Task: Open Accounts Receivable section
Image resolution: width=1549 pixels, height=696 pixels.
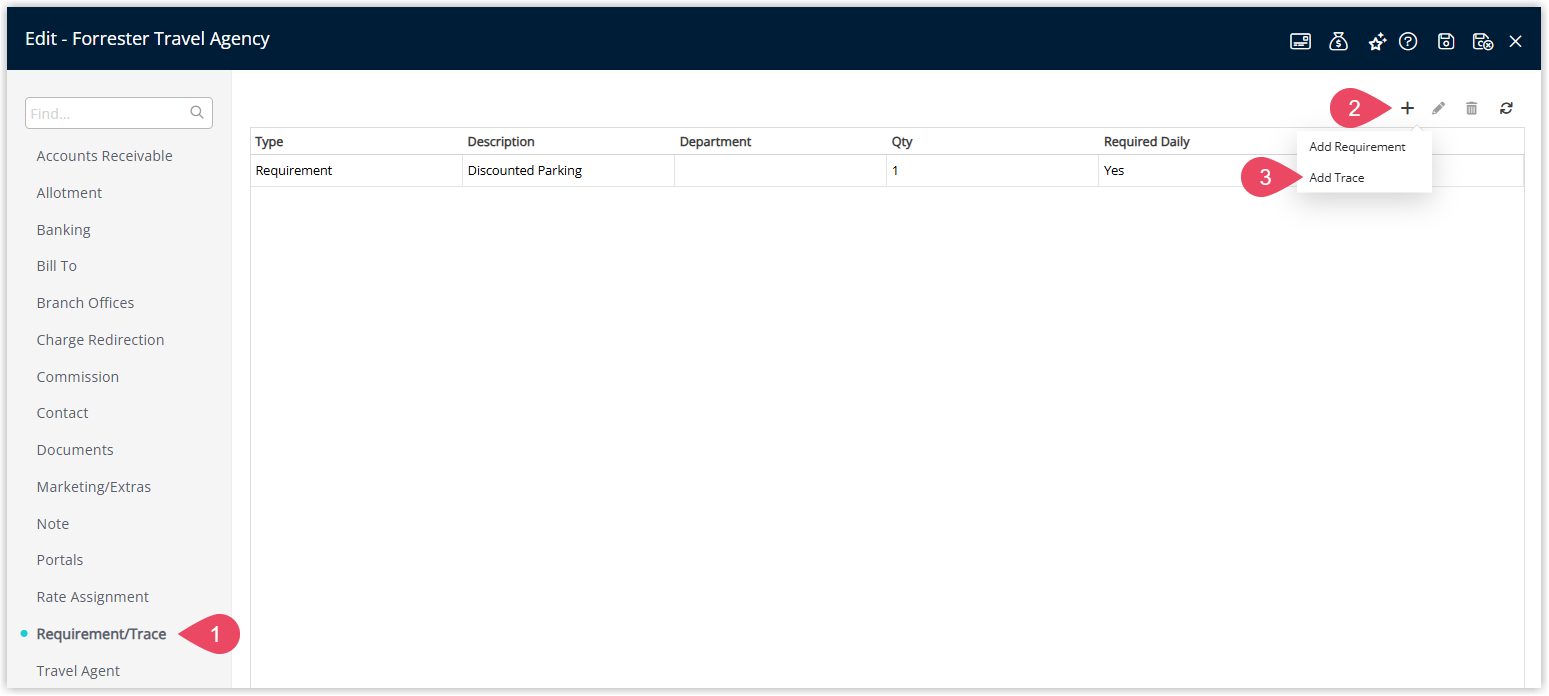Action: (104, 156)
